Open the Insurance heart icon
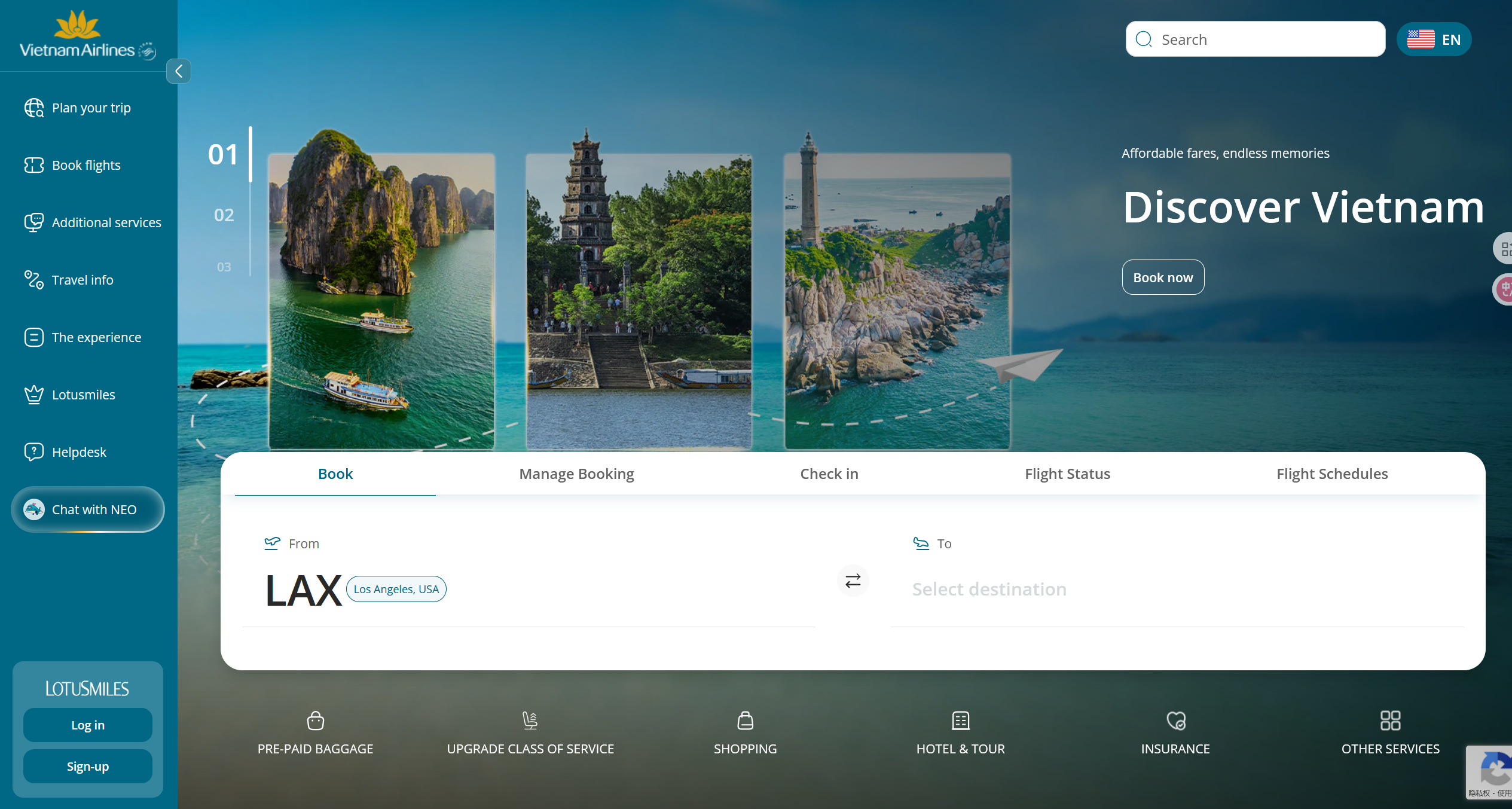This screenshot has height=809, width=1512. click(x=1175, y=721)
